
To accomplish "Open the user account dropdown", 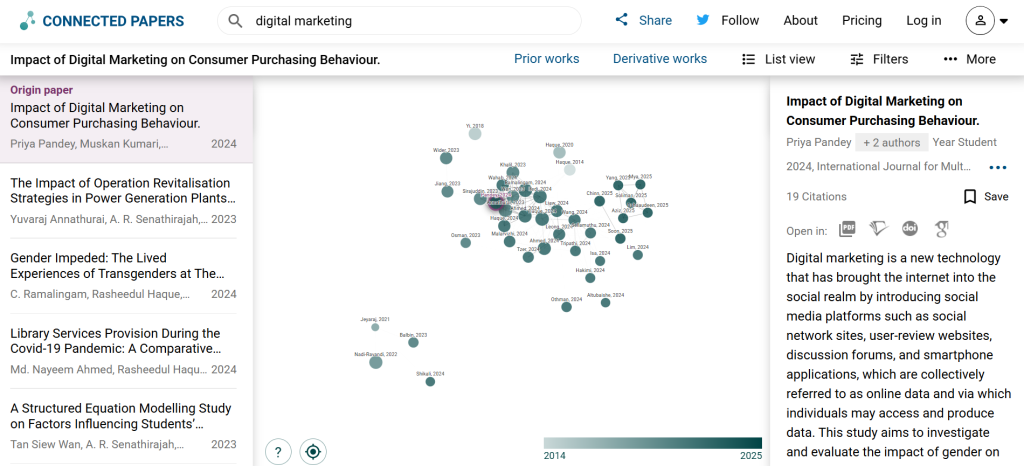I will tap(986, 21).
